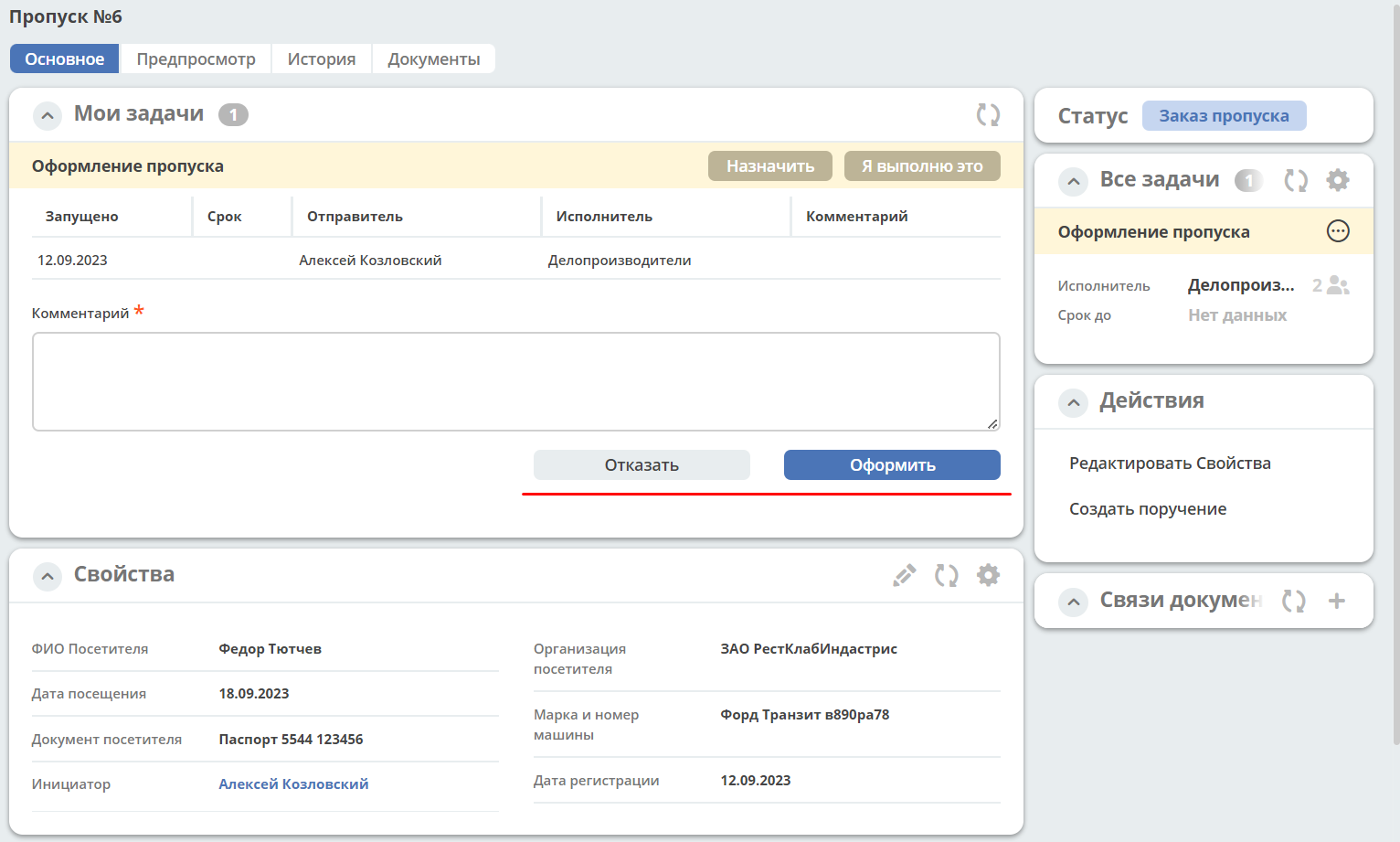Click the Мои задачи counter badge
The height and width of the screenshot is (842, 1400).
coord(233,114)
